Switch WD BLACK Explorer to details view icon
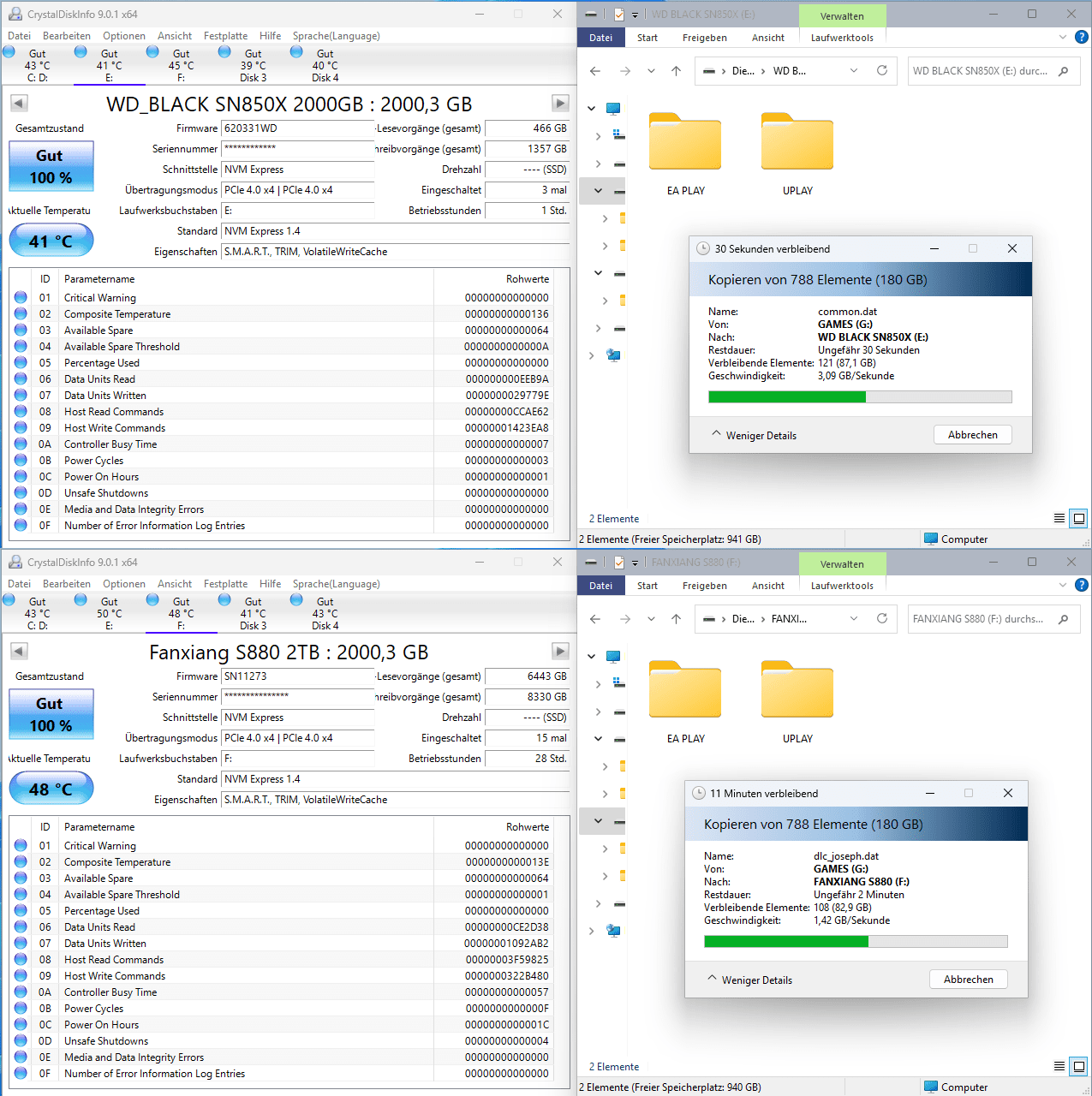 1059,518
